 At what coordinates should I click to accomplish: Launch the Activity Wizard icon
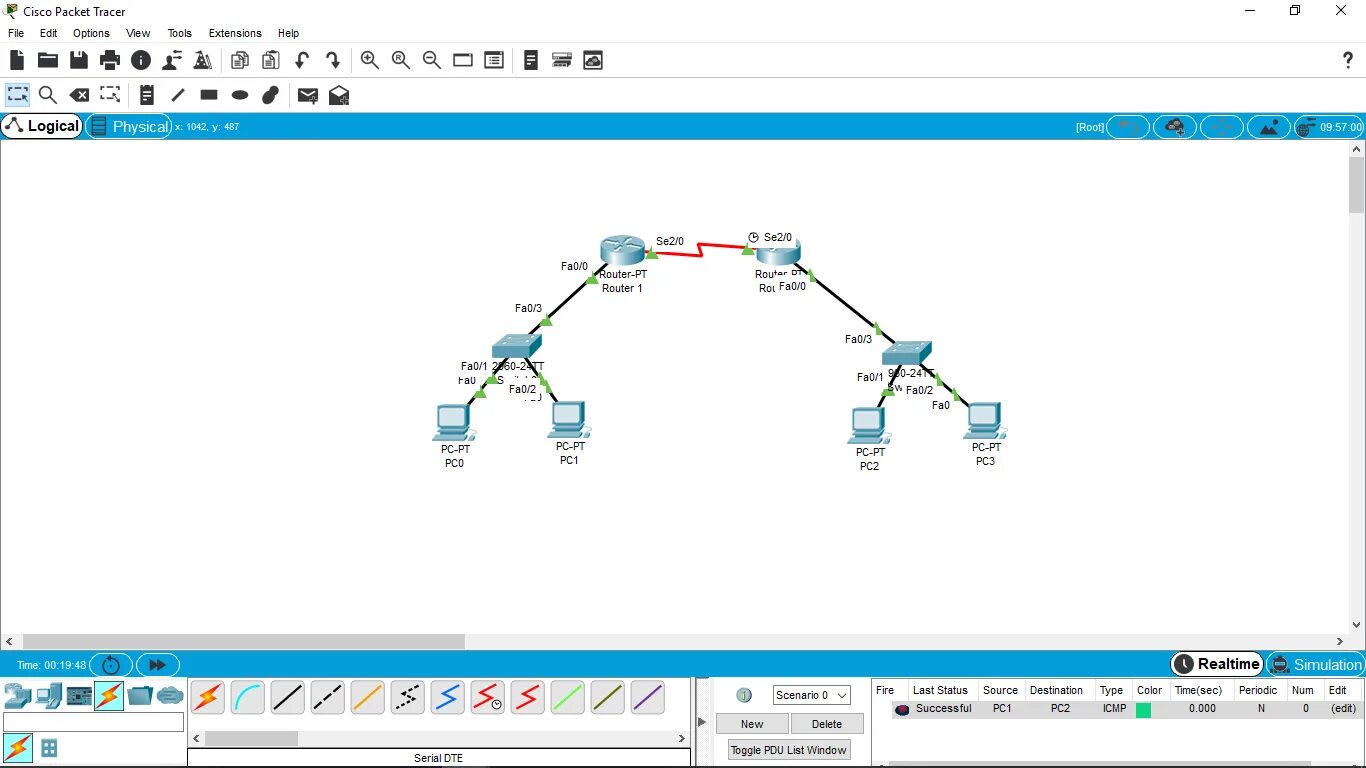coord(203,60)
